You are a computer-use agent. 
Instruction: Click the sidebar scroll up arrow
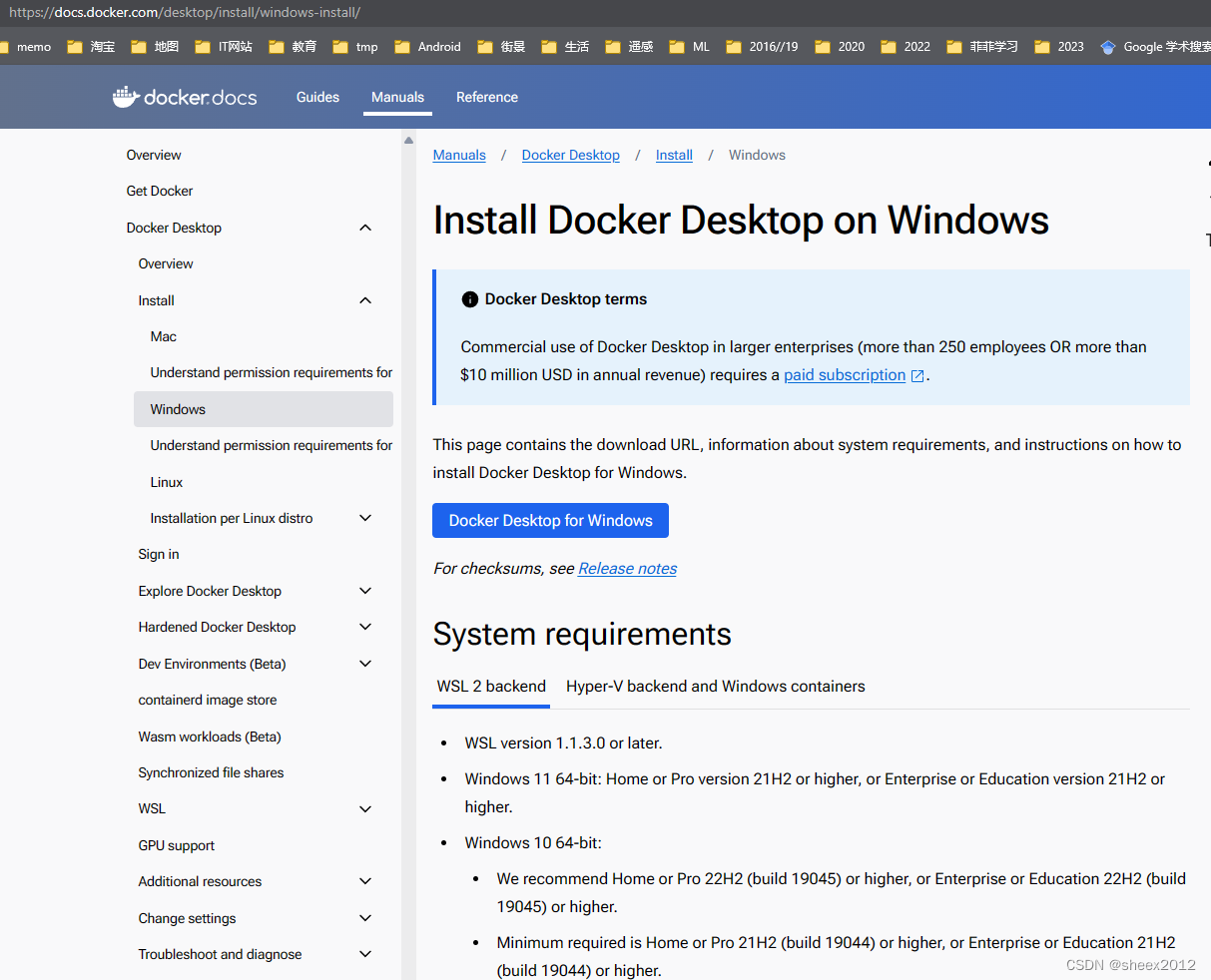408,141
